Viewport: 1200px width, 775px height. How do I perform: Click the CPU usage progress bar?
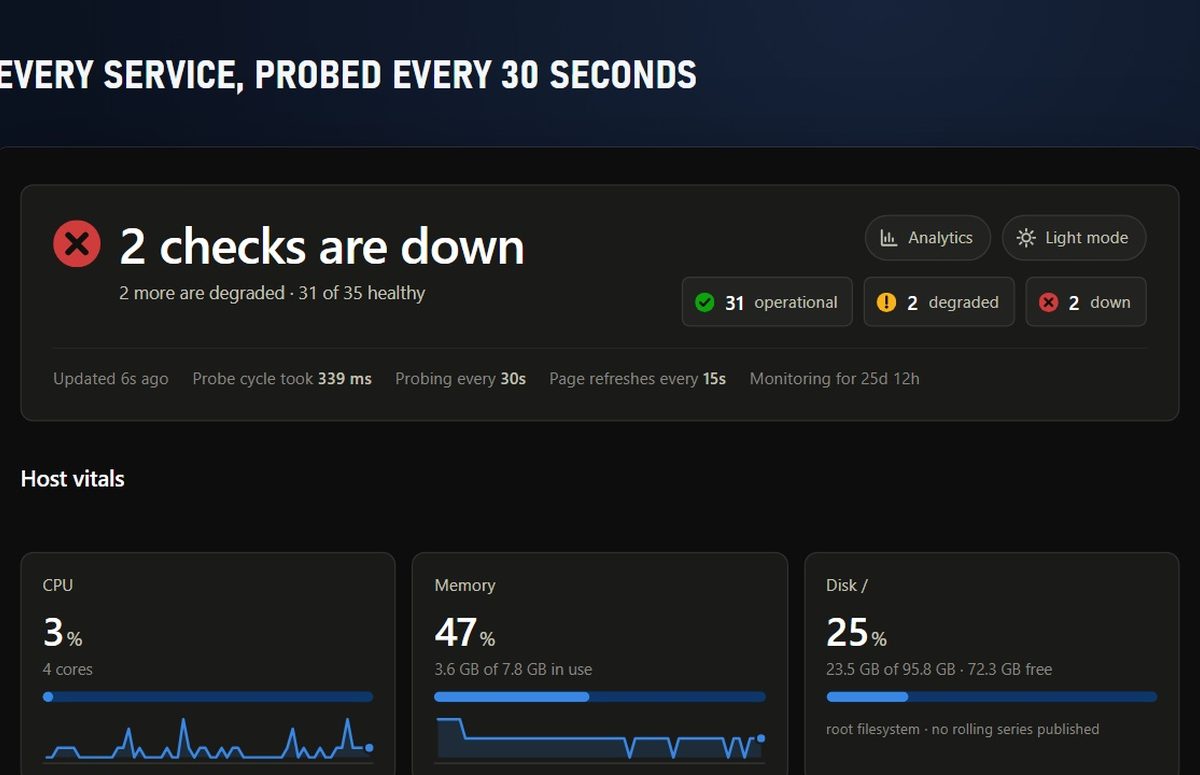(x=208, y=697)
